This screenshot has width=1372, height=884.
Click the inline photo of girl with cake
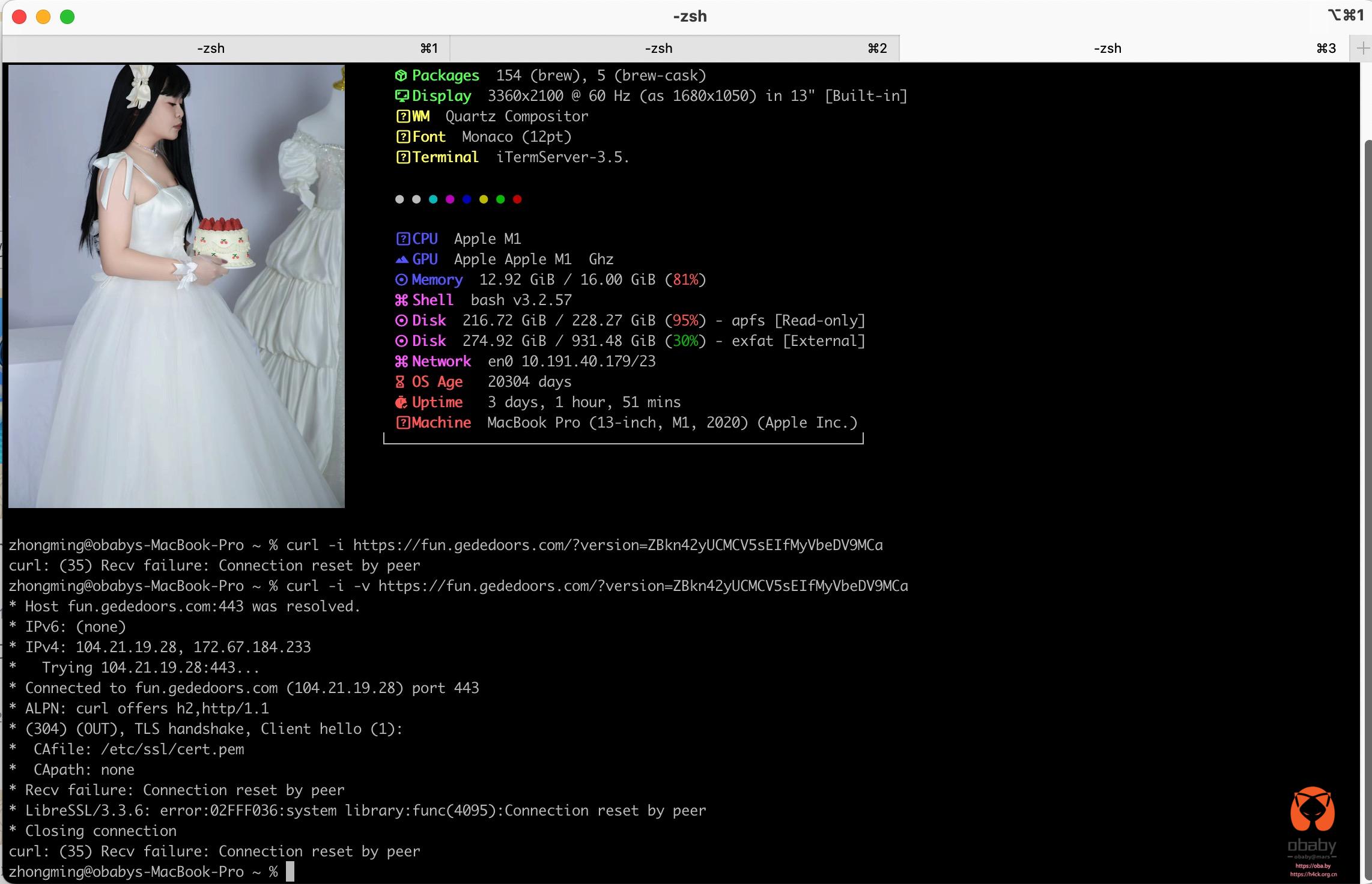click(177, 286)
